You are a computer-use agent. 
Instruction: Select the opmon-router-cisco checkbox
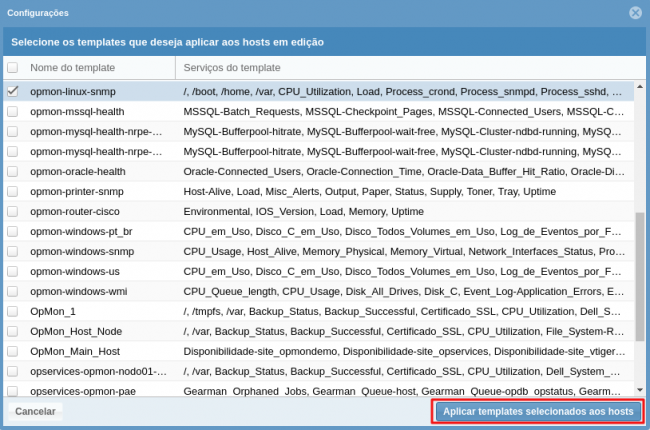[x=13, y=211]
